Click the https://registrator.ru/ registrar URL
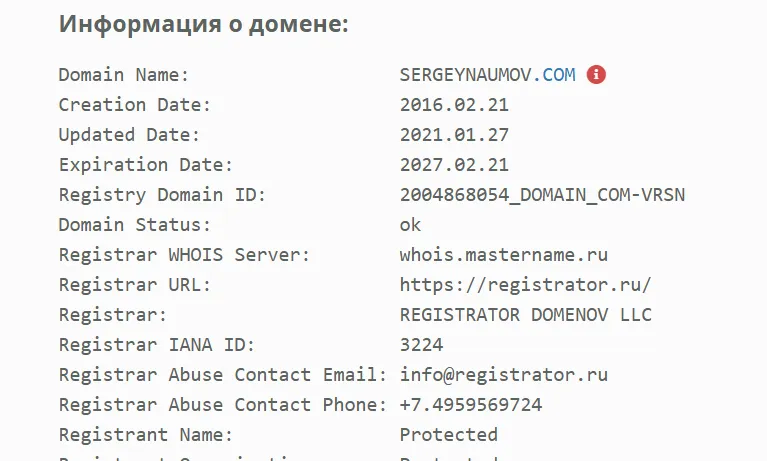 pyautogui.click(x=526, y=285)
